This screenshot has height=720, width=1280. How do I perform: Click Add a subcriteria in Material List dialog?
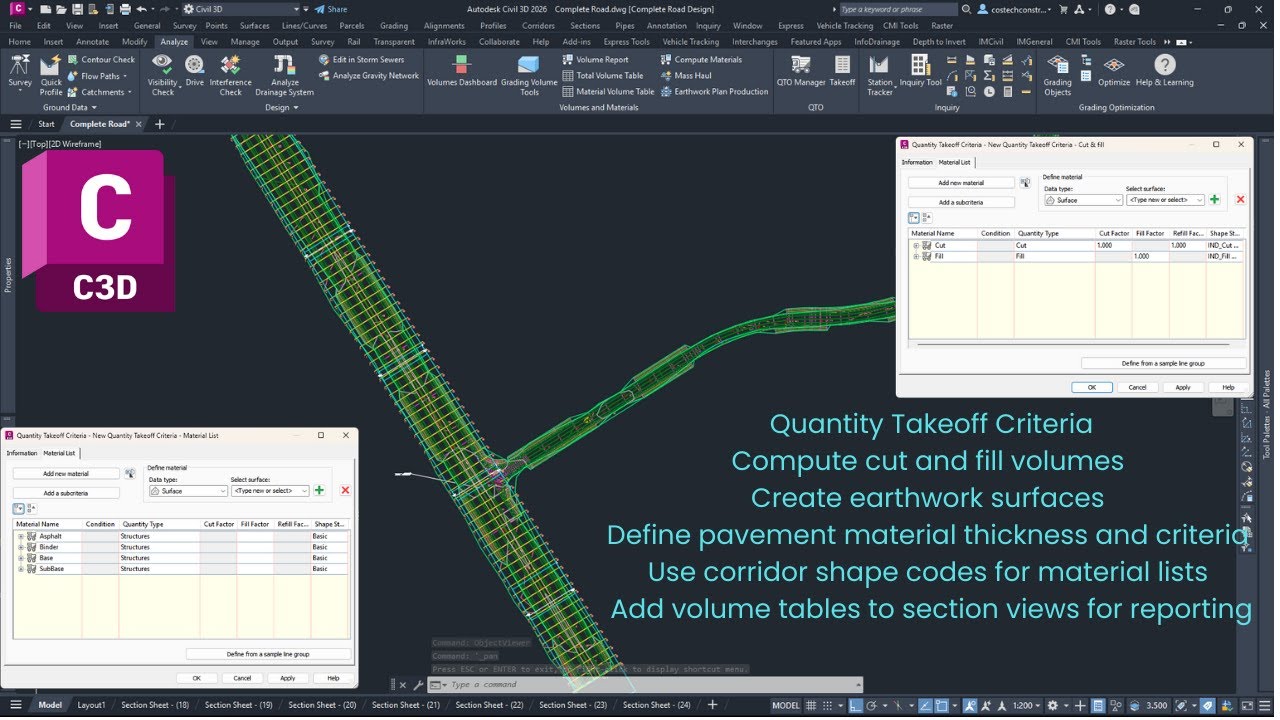(x=66, y=493)
